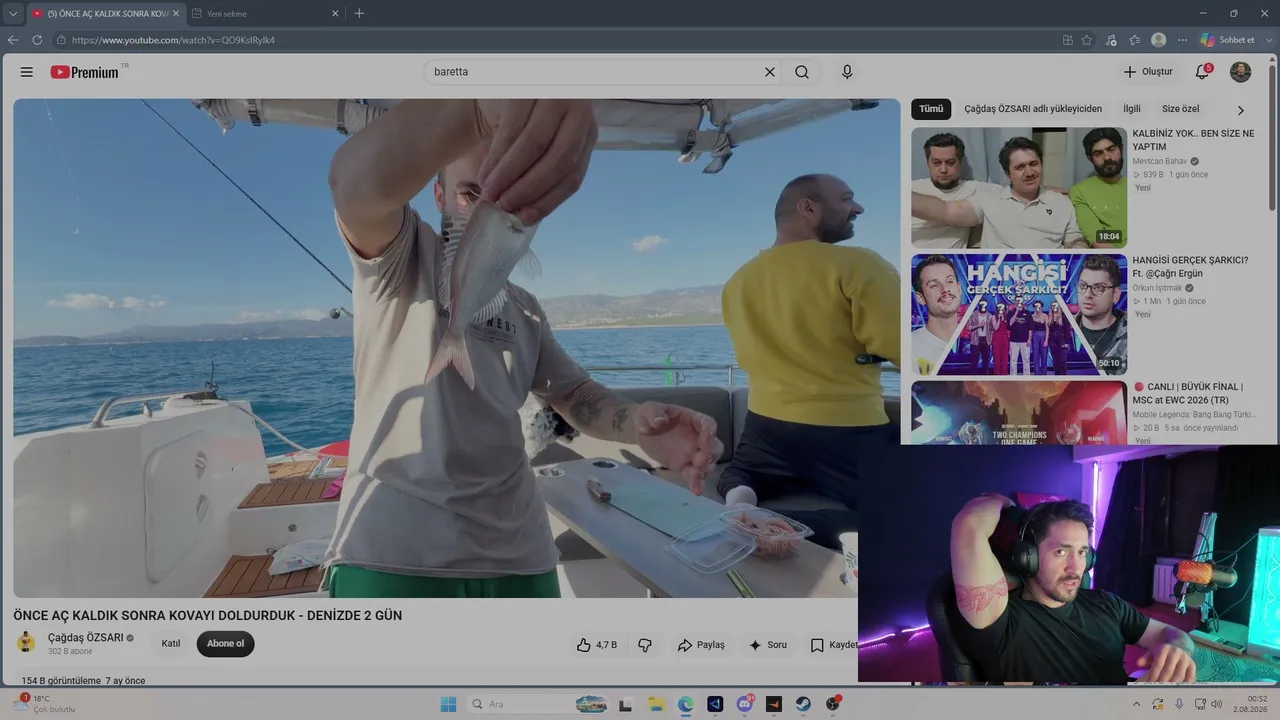Open the tab actions dropdown
The image size is (1280, 720).
pos(12,13)
